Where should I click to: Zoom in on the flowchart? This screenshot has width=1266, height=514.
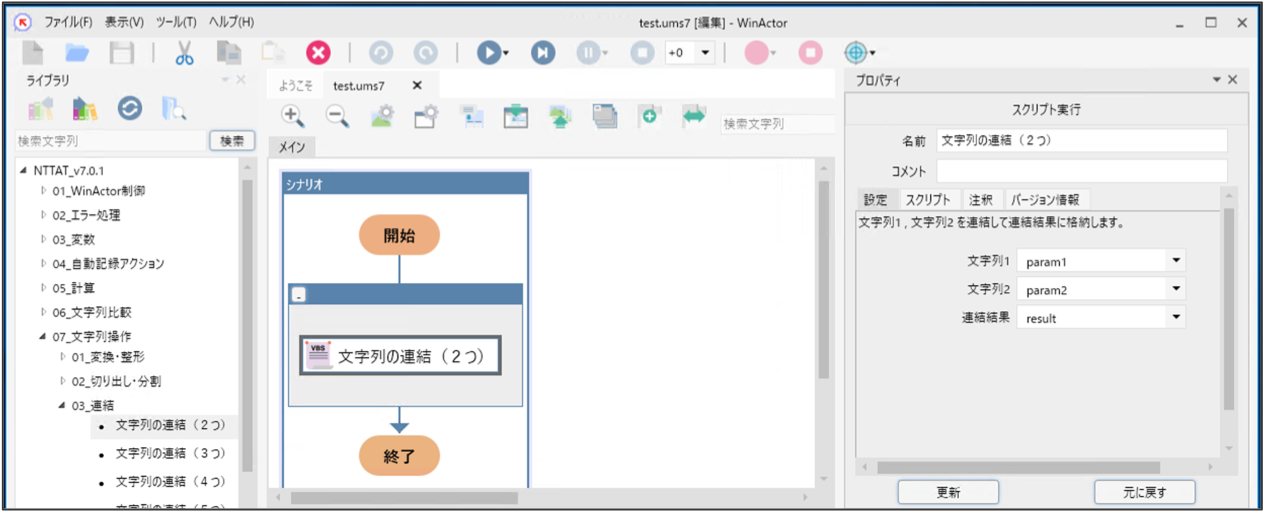click(x=293, y=116)
